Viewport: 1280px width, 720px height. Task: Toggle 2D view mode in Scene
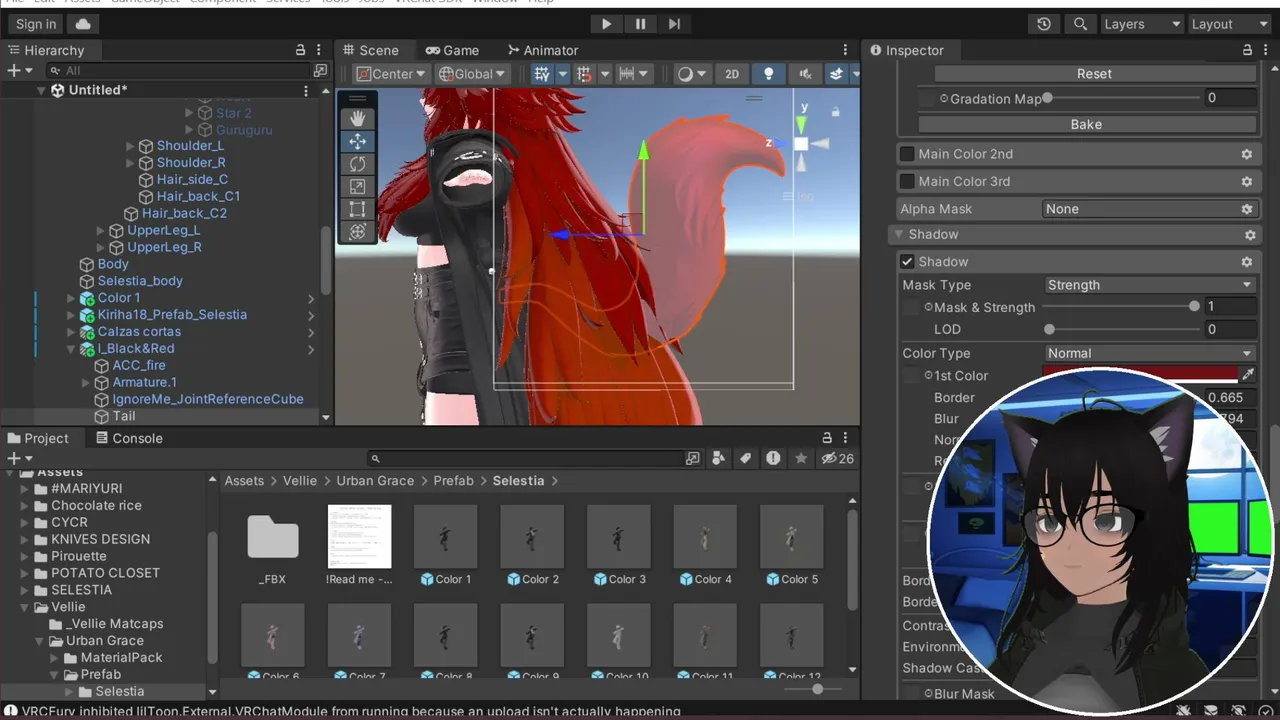[732, 74]
